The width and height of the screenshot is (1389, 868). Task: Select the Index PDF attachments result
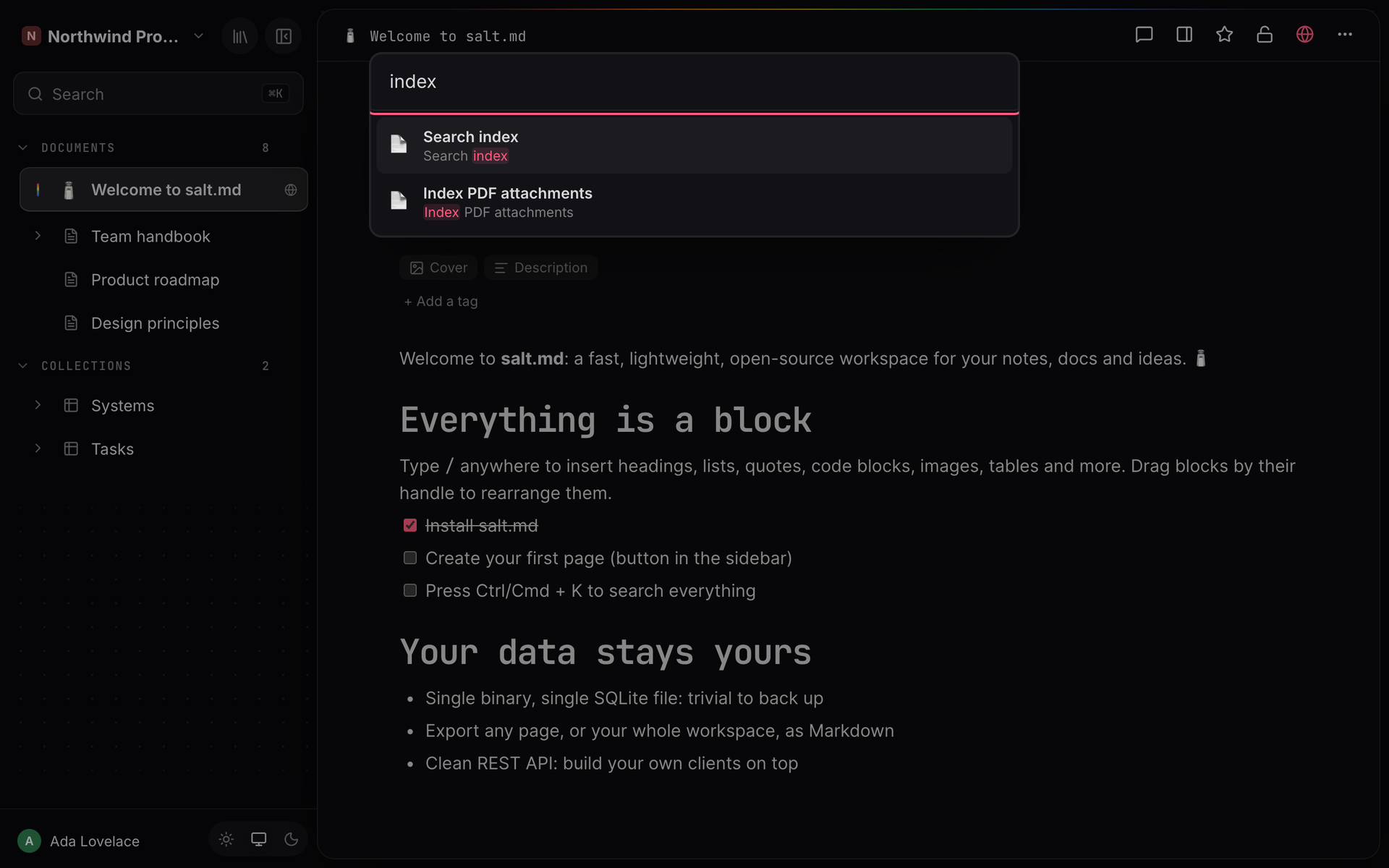point(694,202)
